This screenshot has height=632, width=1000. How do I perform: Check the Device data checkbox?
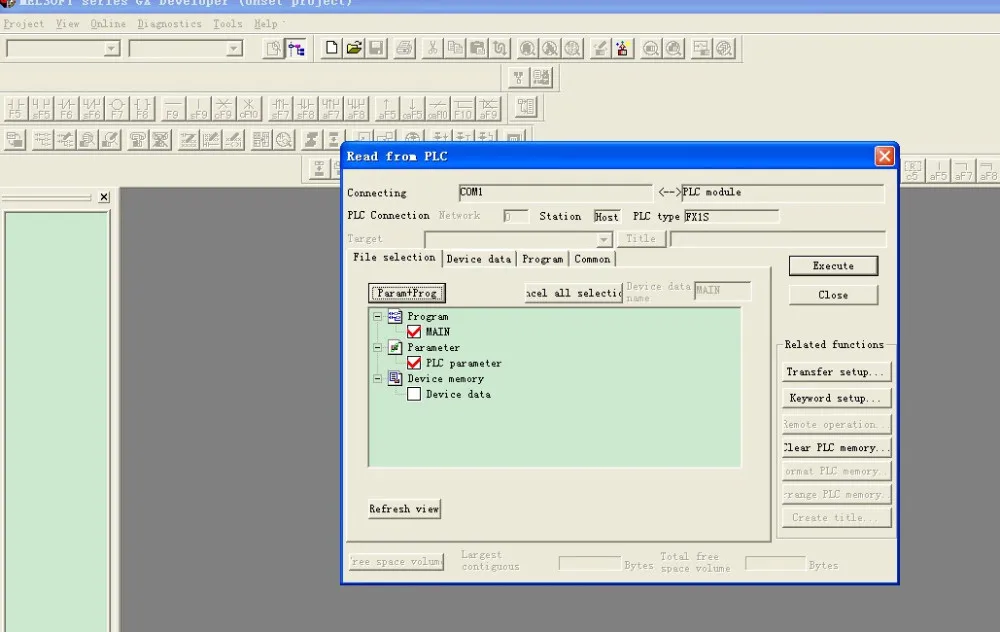point(414,394)
